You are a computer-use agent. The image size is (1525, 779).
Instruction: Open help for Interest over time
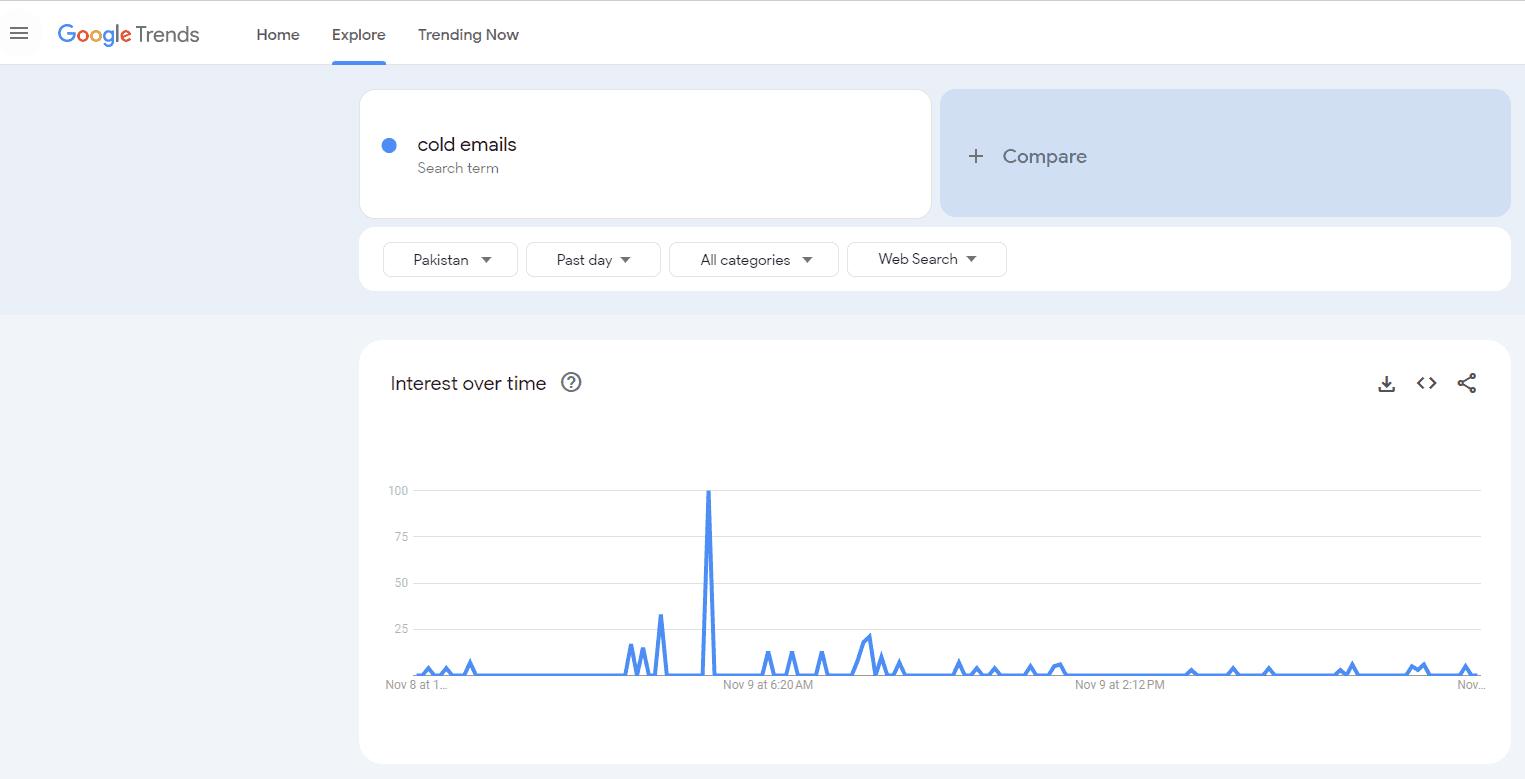click(x=571, y=382)
